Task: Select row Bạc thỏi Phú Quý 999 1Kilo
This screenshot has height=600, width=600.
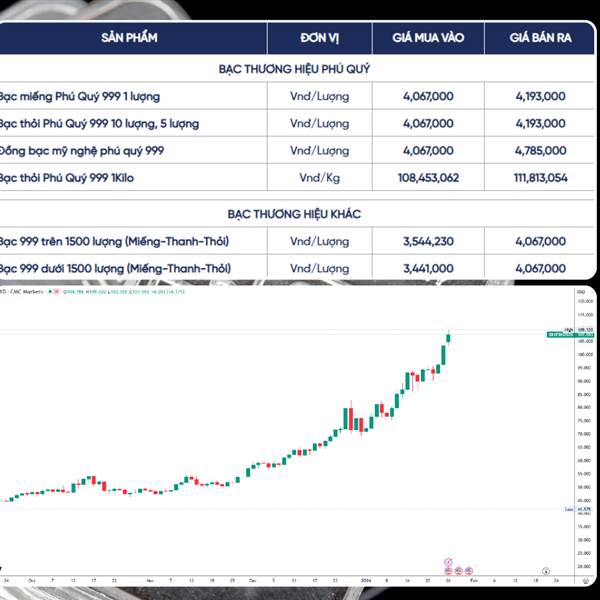Action: [297, 178]
